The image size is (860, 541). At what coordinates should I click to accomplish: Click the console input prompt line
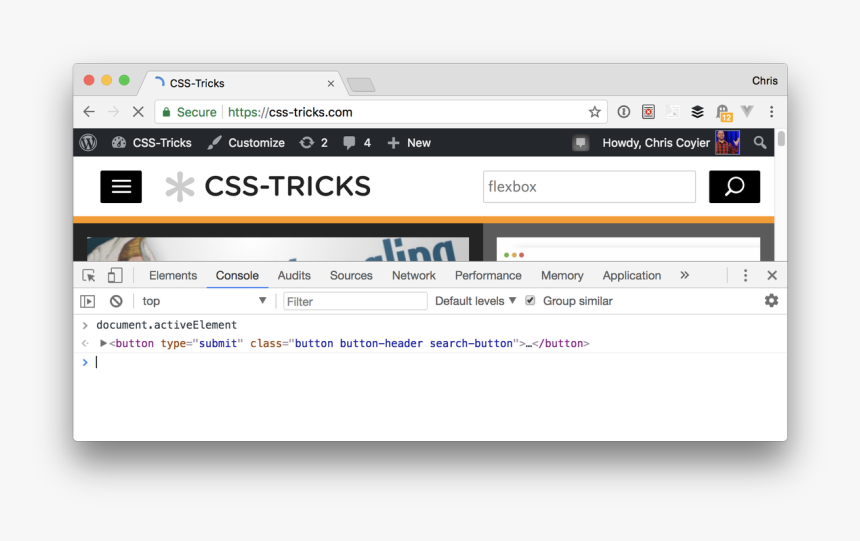pyautogui.click(x=430, y=362)
